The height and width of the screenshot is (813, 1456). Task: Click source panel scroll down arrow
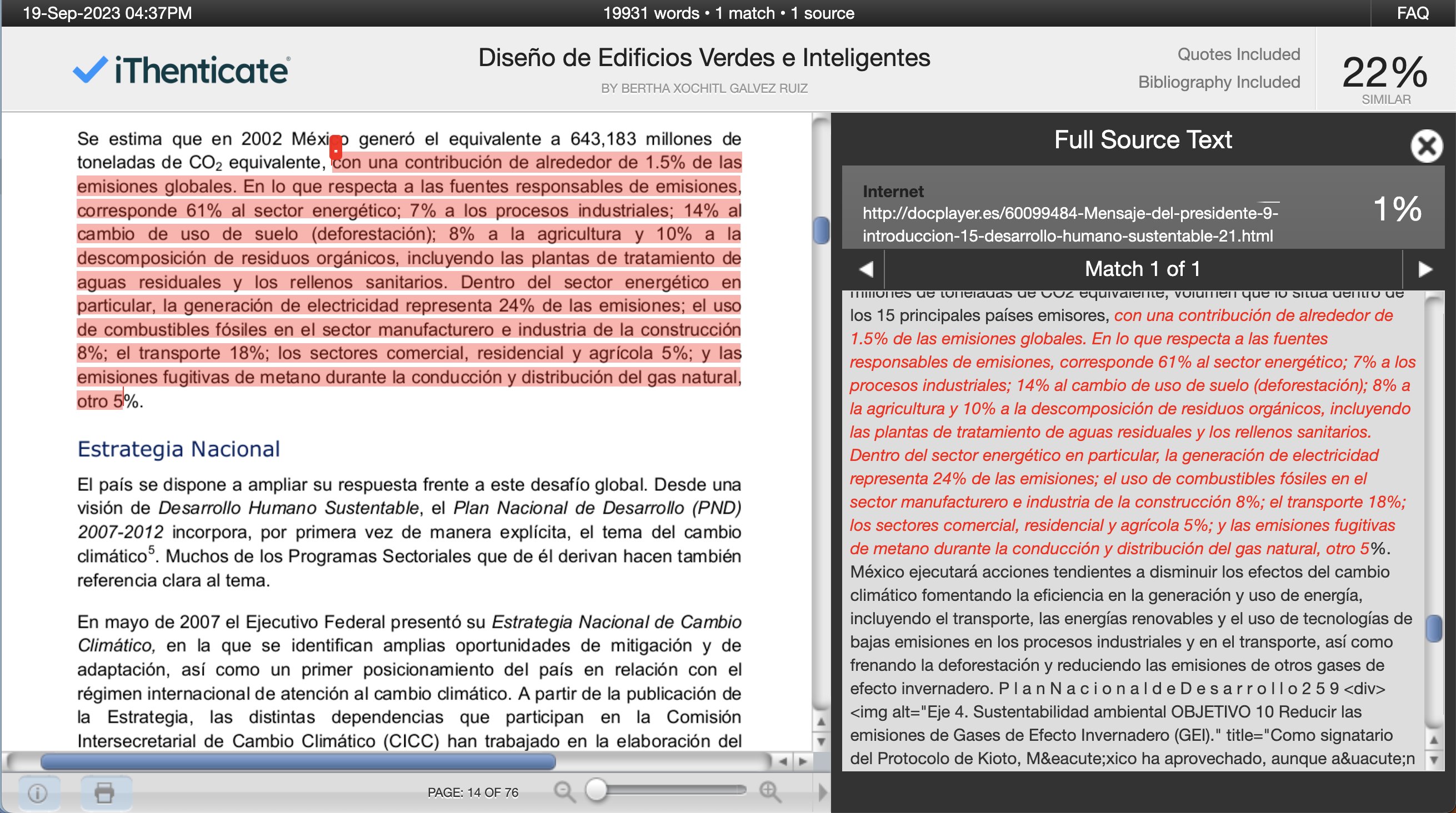(1433, 760)
